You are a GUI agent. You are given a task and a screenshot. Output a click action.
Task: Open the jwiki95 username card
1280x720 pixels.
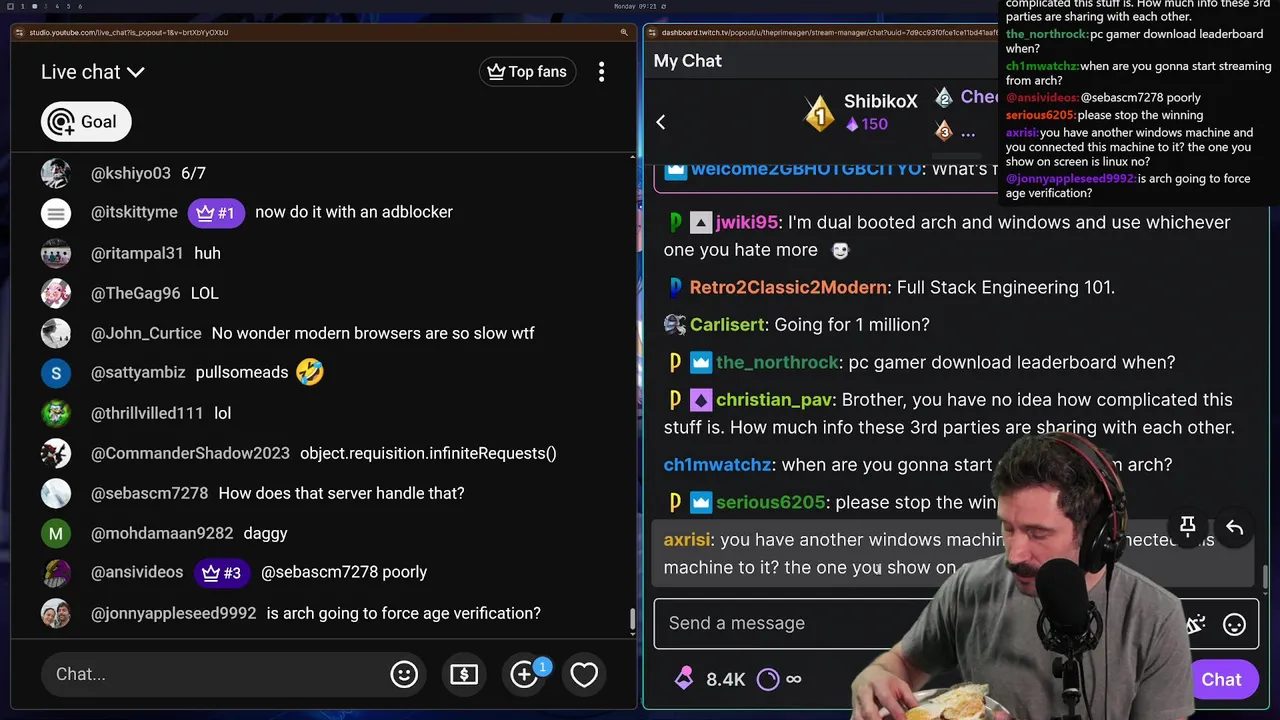pyautogui.click(x=746, y=223)
